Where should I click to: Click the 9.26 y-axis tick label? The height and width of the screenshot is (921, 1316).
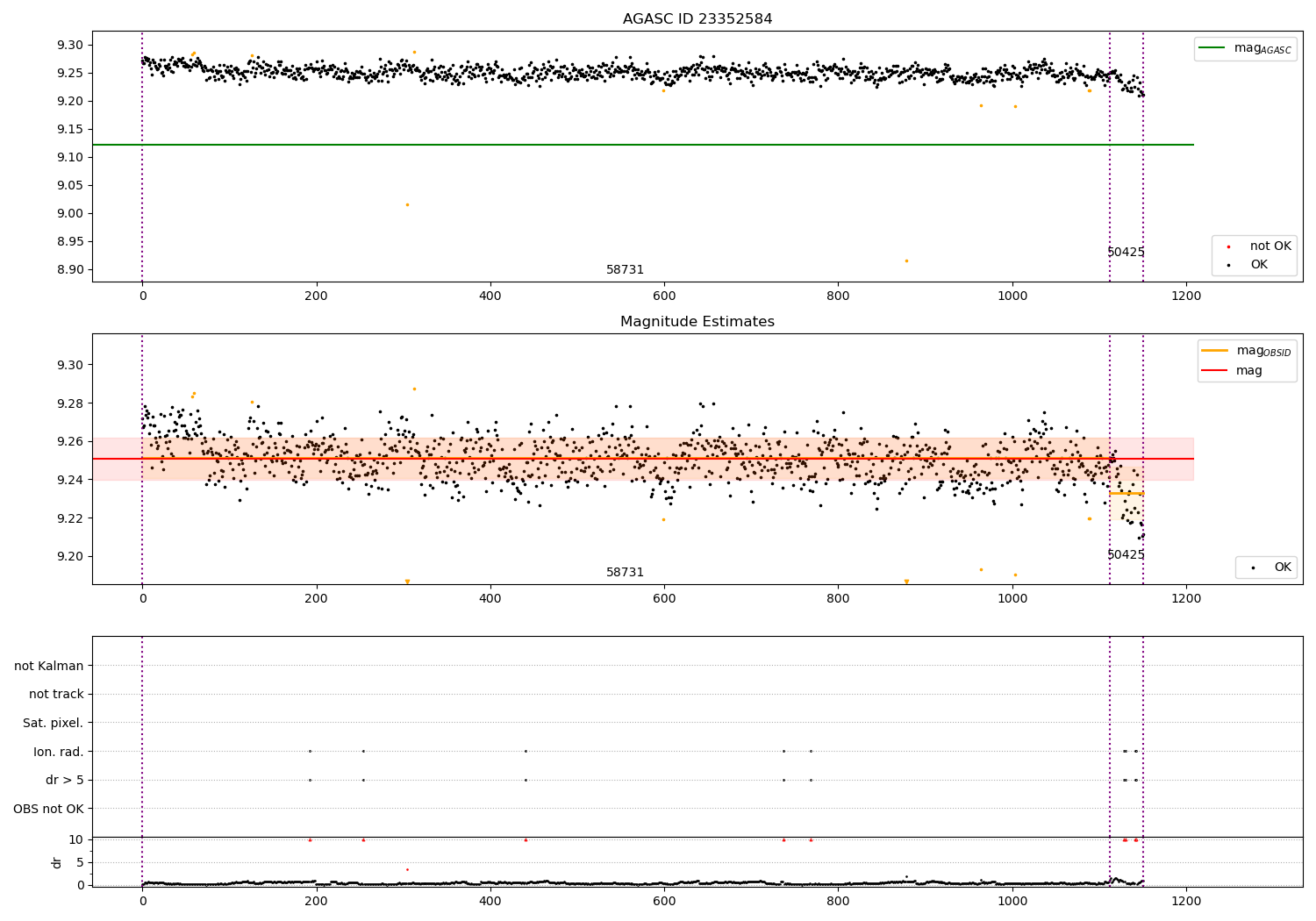tap(70, 442)
